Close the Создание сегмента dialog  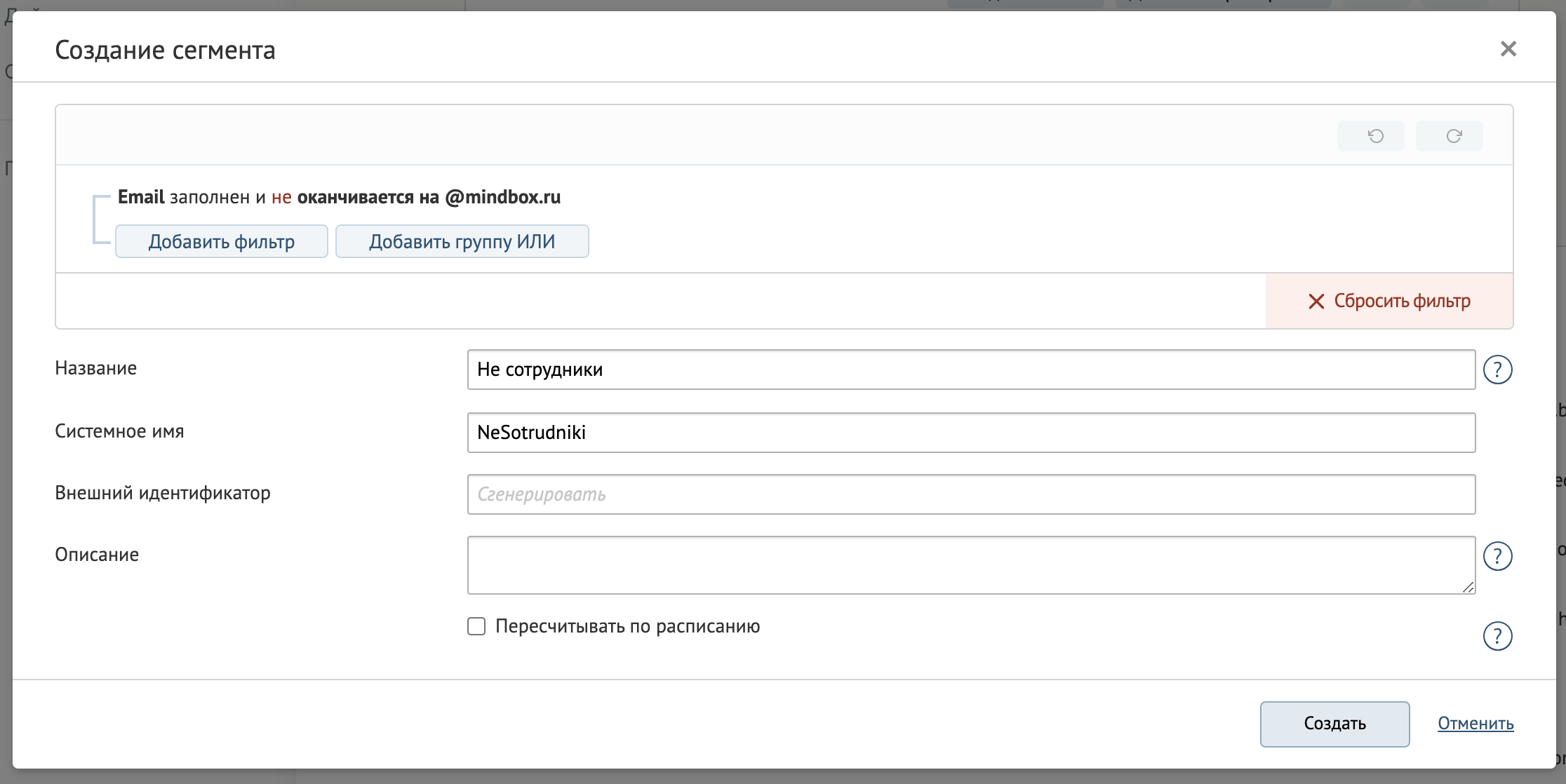pyautogui.click(x=1508, y=48)
